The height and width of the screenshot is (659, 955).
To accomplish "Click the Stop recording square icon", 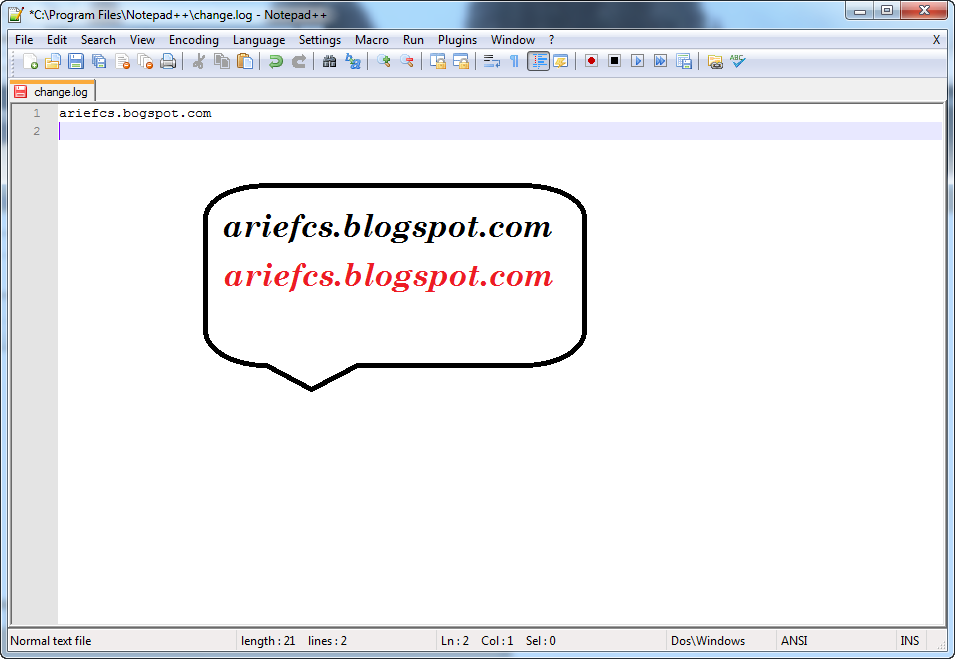I will (x=615, y=61).
